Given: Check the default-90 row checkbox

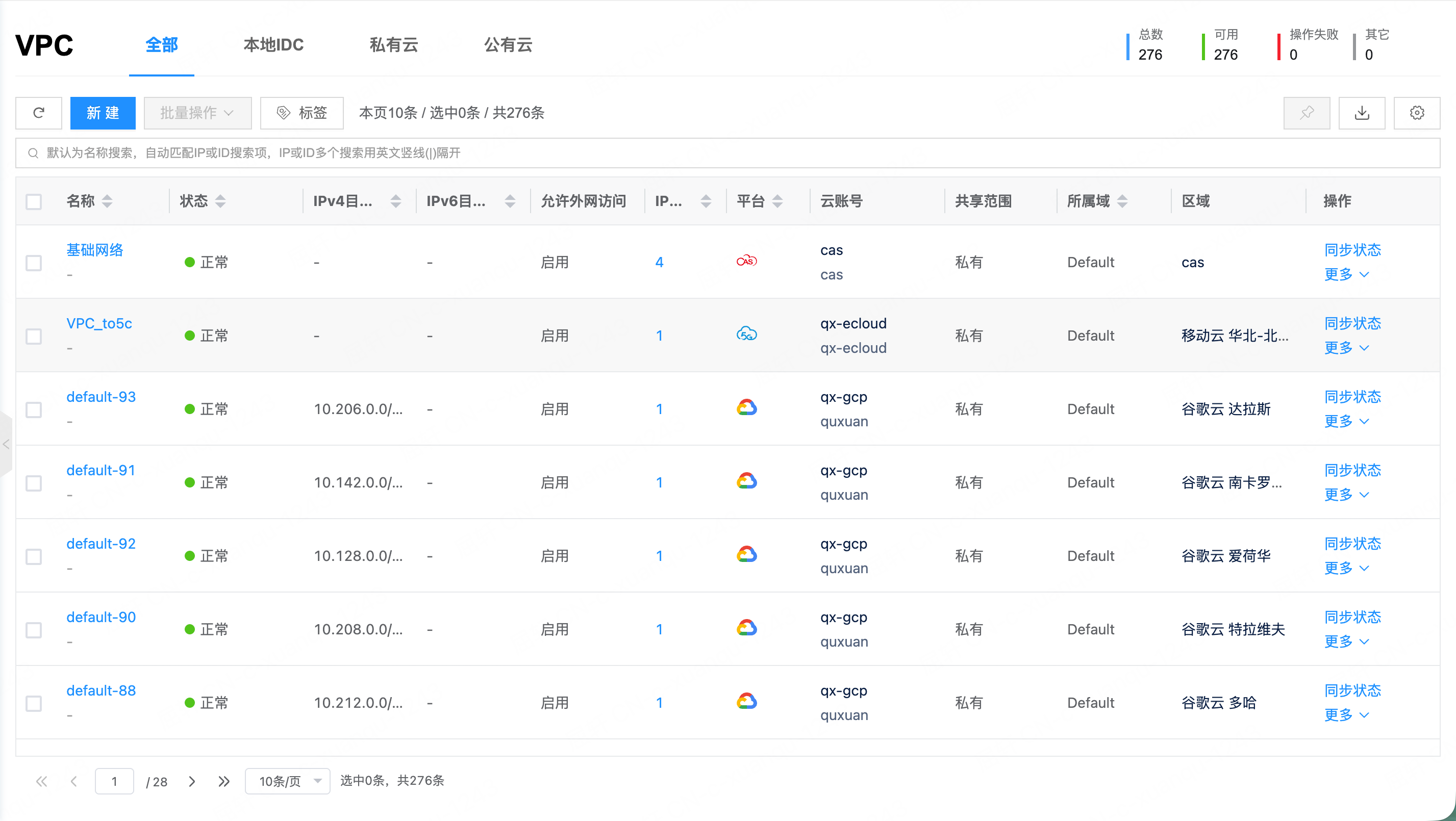Looking at the screenshot, I should click(x=34, y=631).
